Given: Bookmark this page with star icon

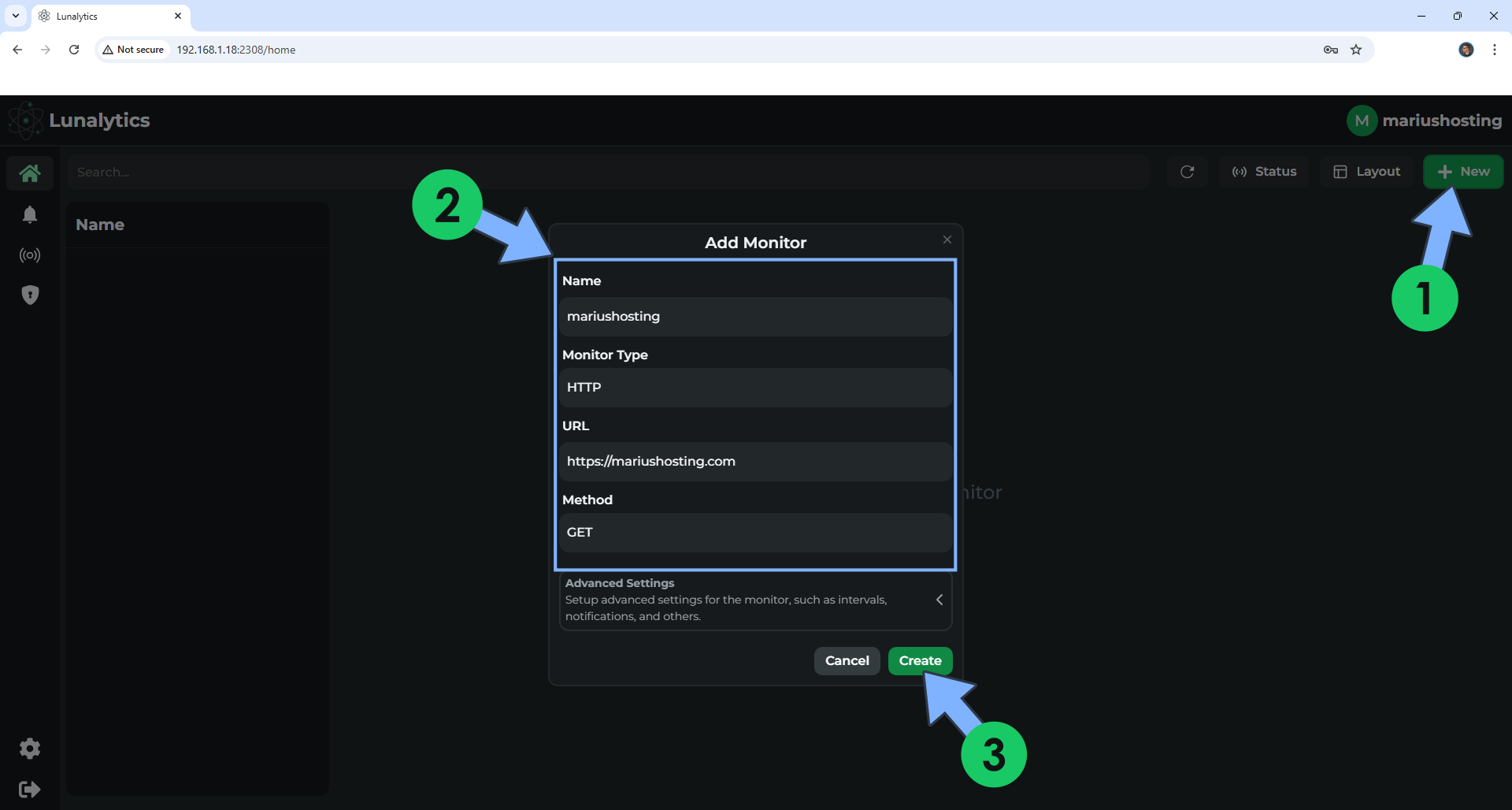Looking at the screenshot, I should 1356,50.
